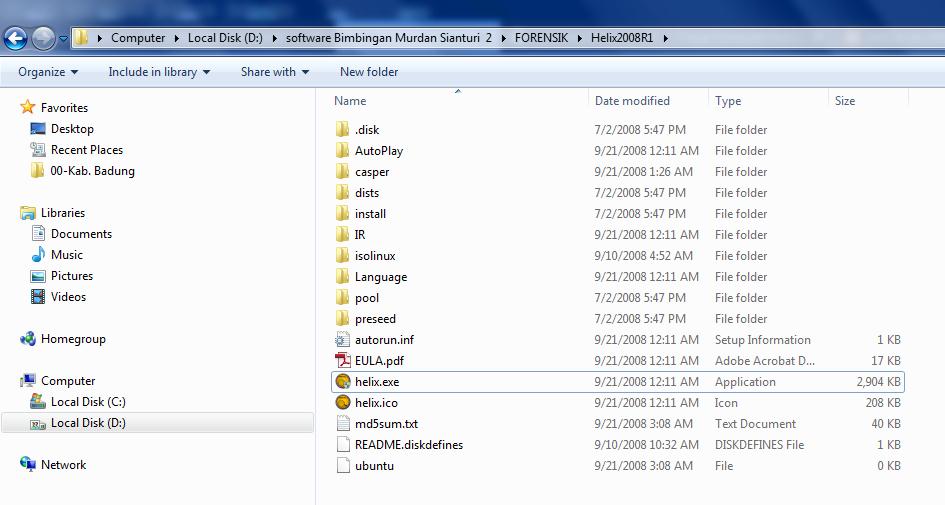Select the autorun.inf setup file icon

(x=343, y=340)
